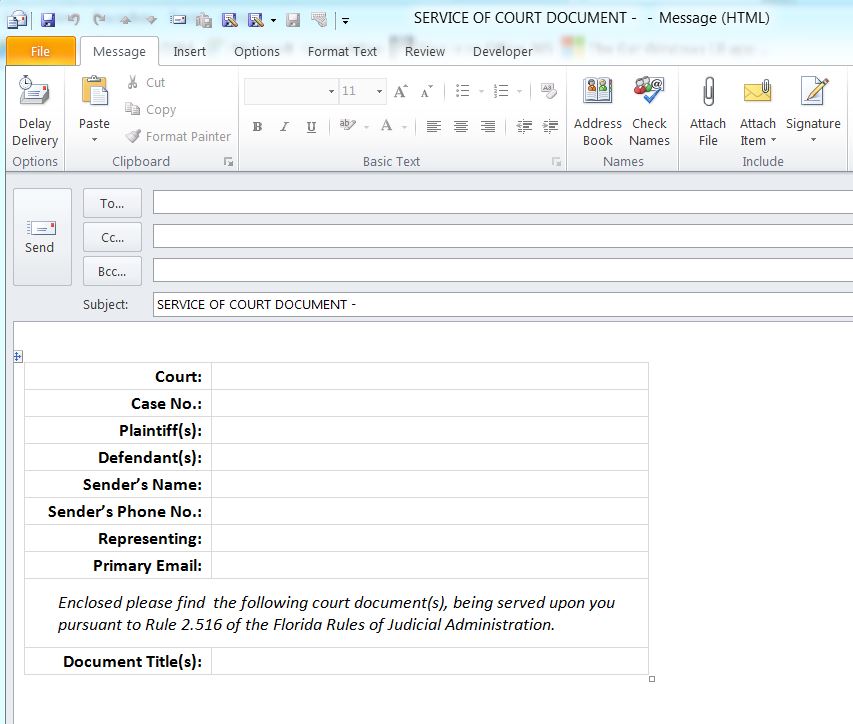Viewport: 853px width, 724px height.
Task: Go to Previous Item with the up arrow
Action: [x=126, y=20]
